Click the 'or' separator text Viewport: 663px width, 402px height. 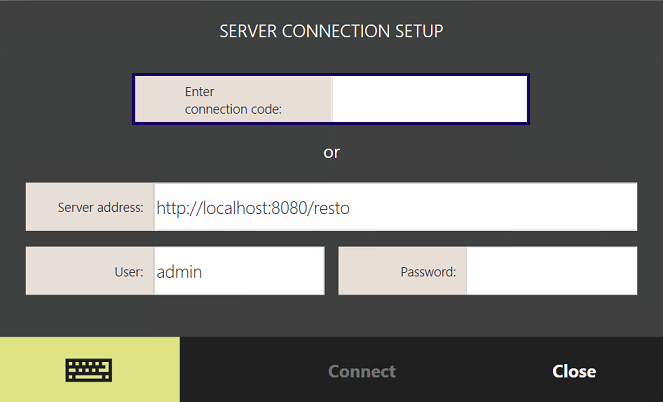click(x=331, y=153)
